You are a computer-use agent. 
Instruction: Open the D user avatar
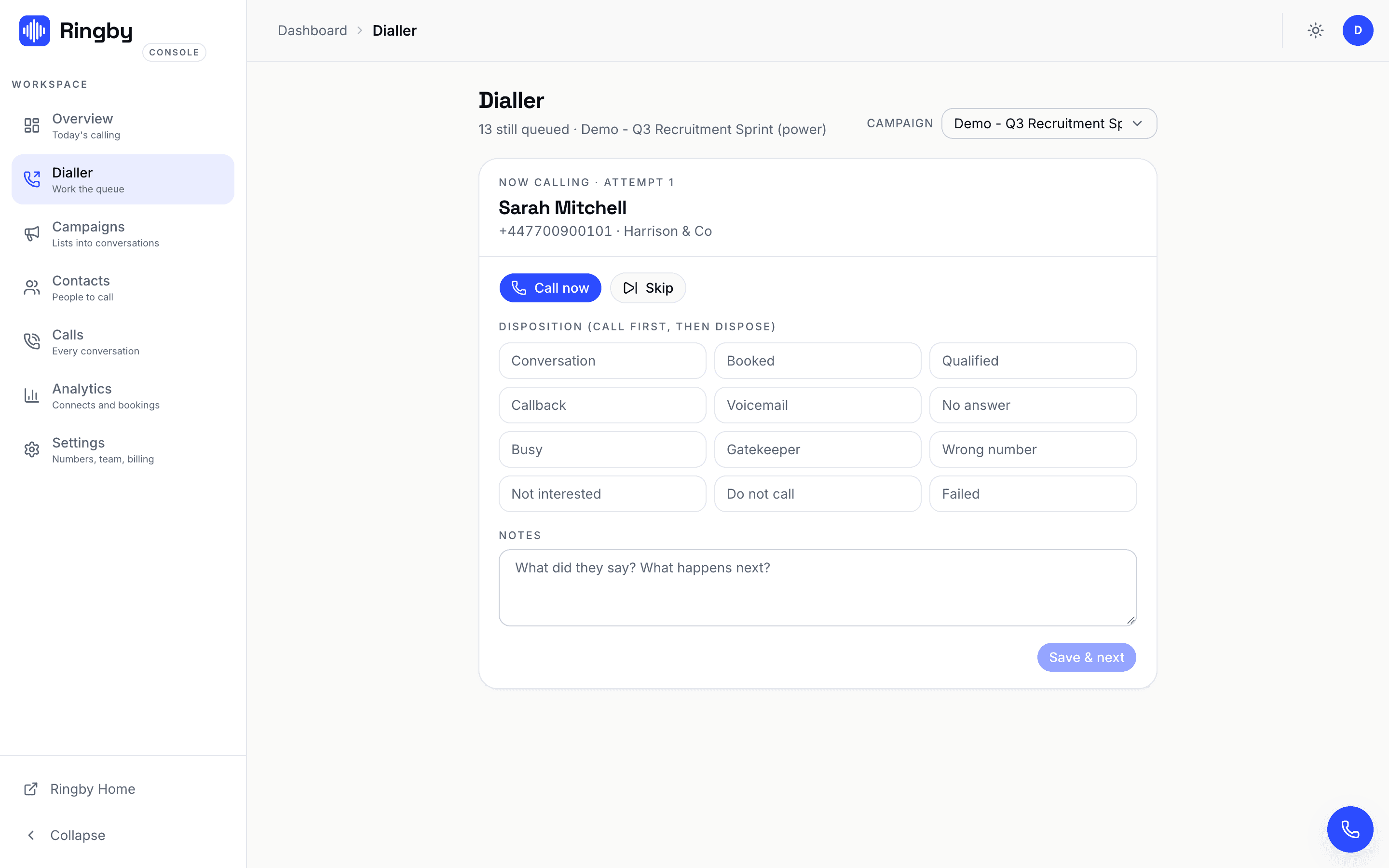point(1358,30)
